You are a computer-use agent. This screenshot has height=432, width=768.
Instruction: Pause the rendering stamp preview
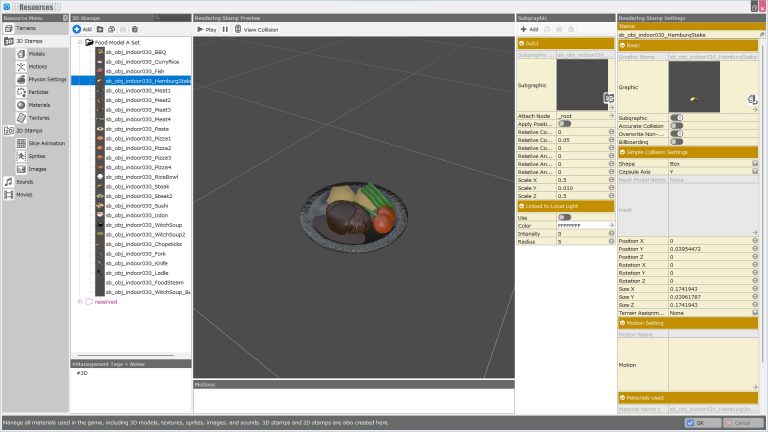(225, 30)
